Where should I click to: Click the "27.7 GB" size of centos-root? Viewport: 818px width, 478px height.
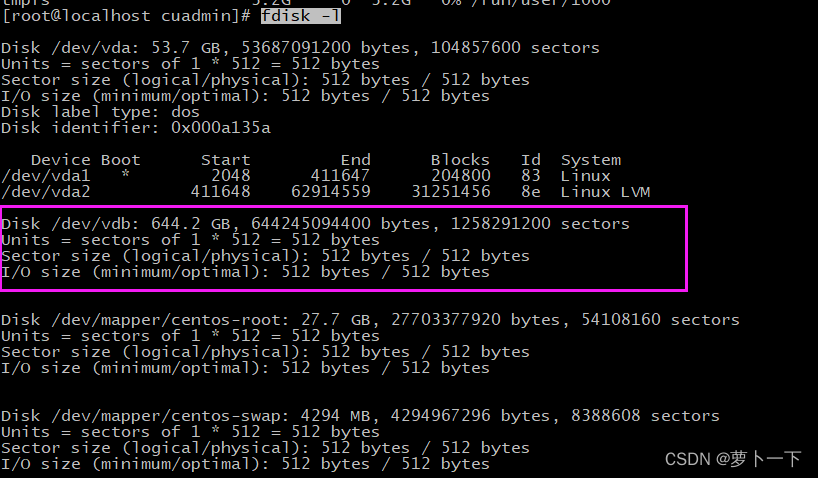tap(336, 319)
